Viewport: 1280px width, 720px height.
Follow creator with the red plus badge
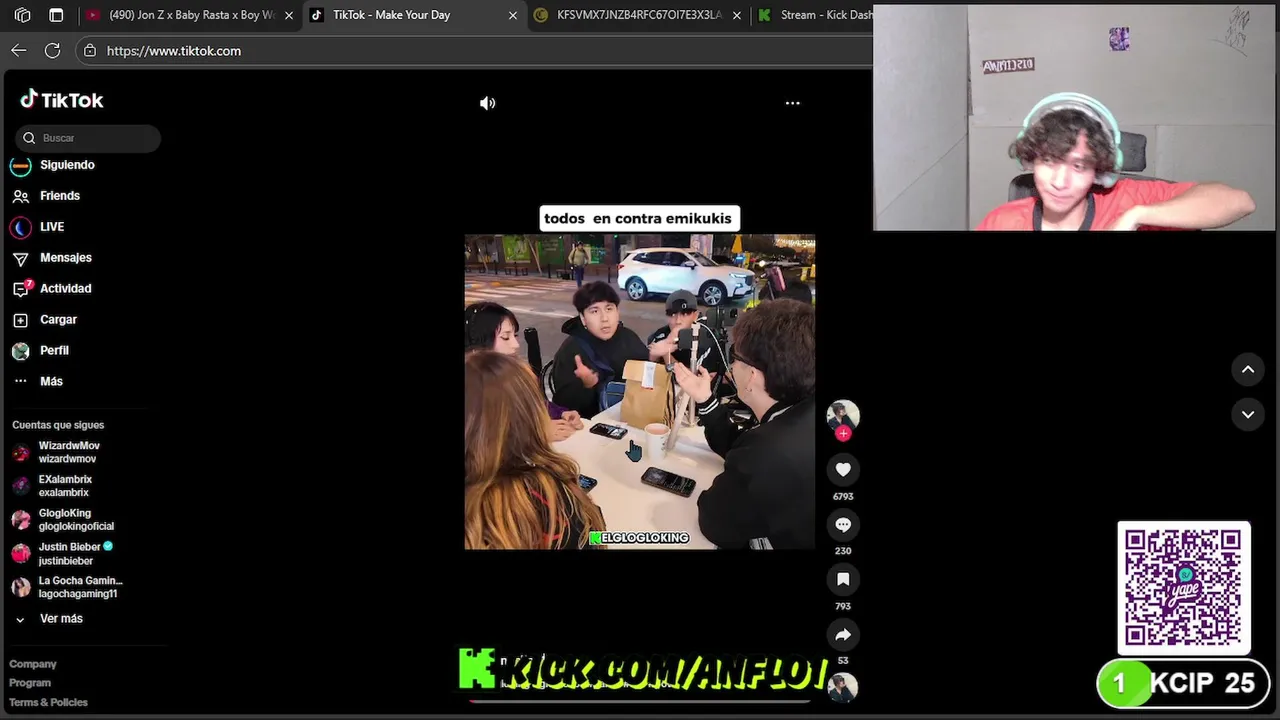(x=843, y=433)
